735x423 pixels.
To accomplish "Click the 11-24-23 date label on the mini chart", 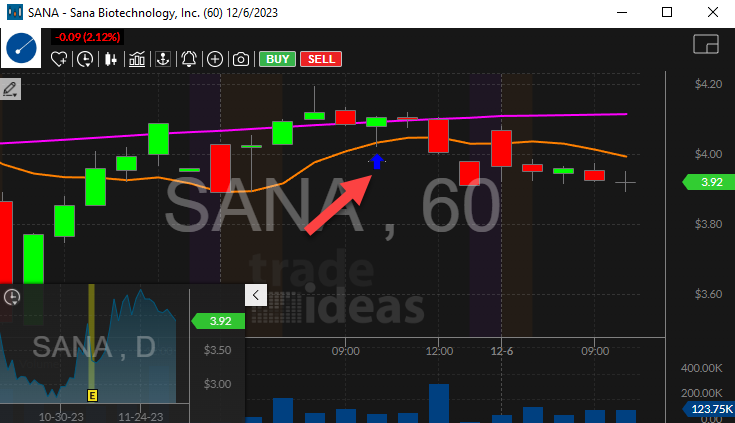I will (141, 416).
